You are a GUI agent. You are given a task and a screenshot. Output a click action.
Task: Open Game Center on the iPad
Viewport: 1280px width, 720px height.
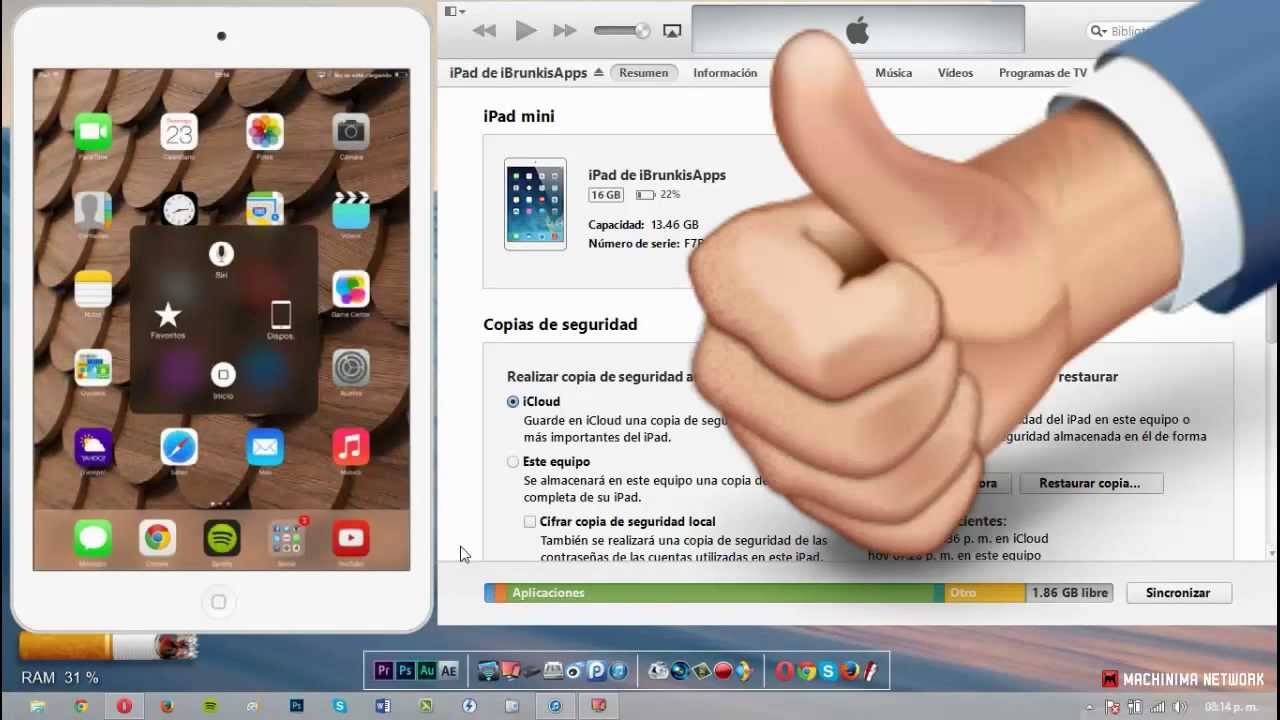351,289
